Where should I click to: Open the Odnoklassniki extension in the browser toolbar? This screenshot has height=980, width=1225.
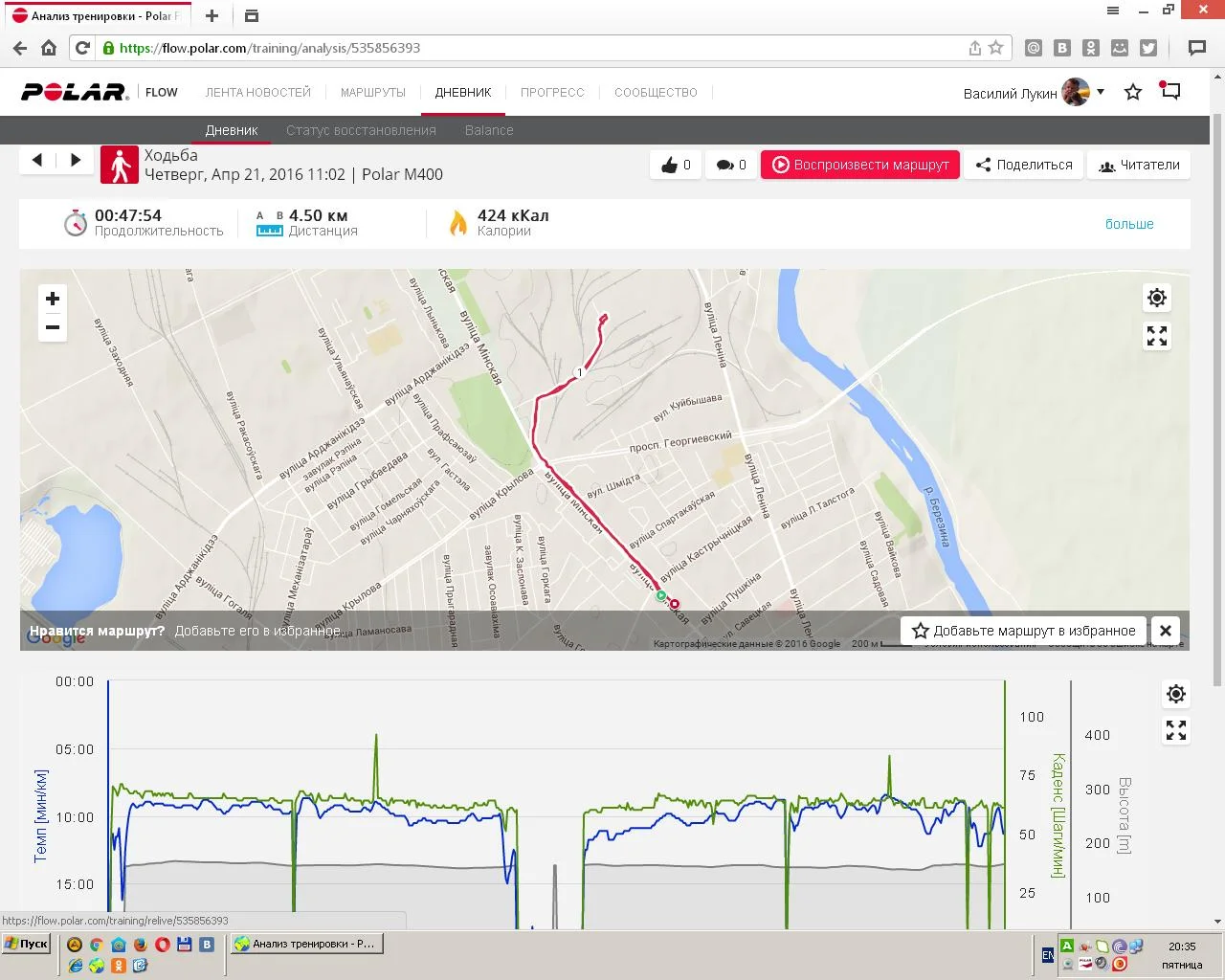pyautogui.click(x=1091, y=48)
